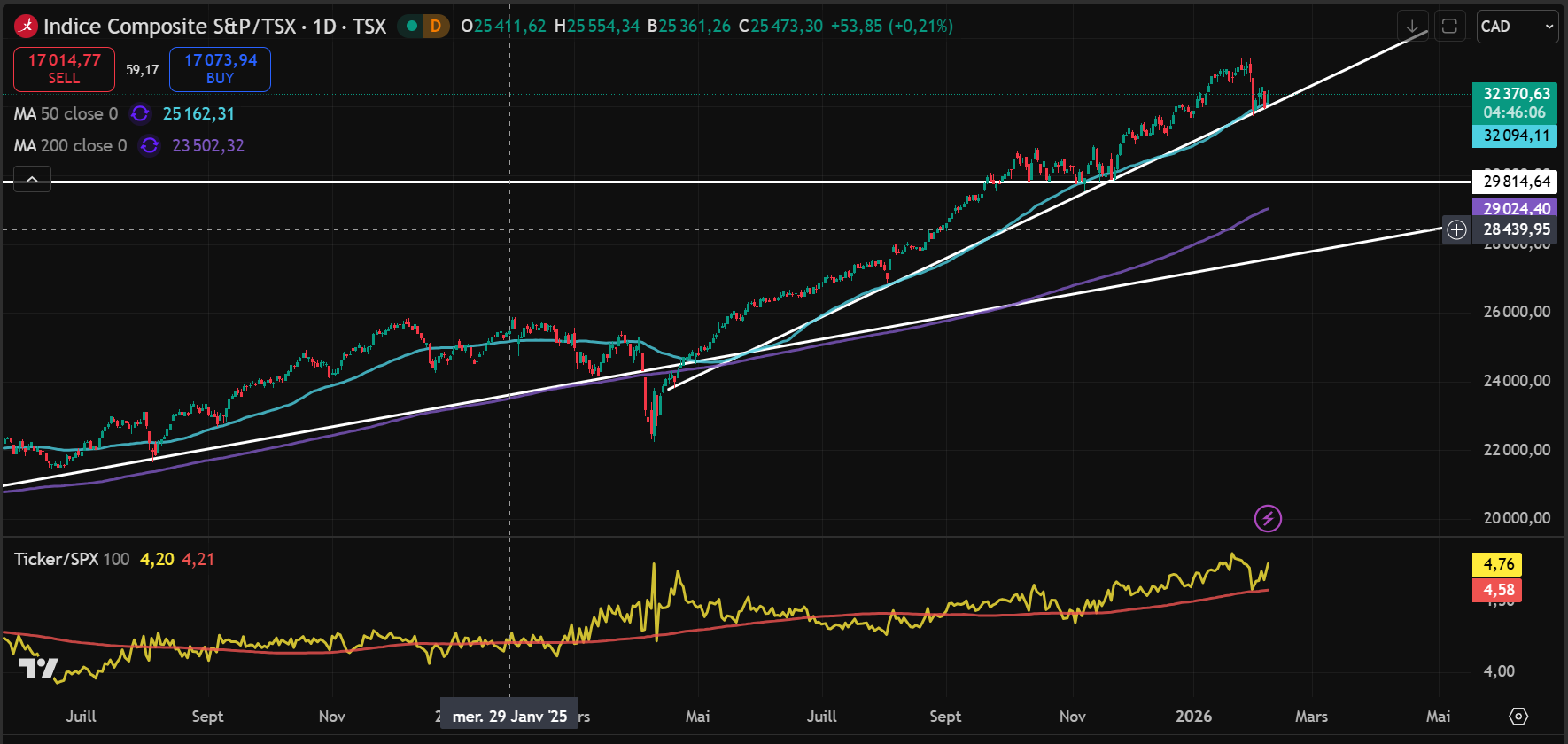Click the open value O25 411,62

click(x=503, y=27)
